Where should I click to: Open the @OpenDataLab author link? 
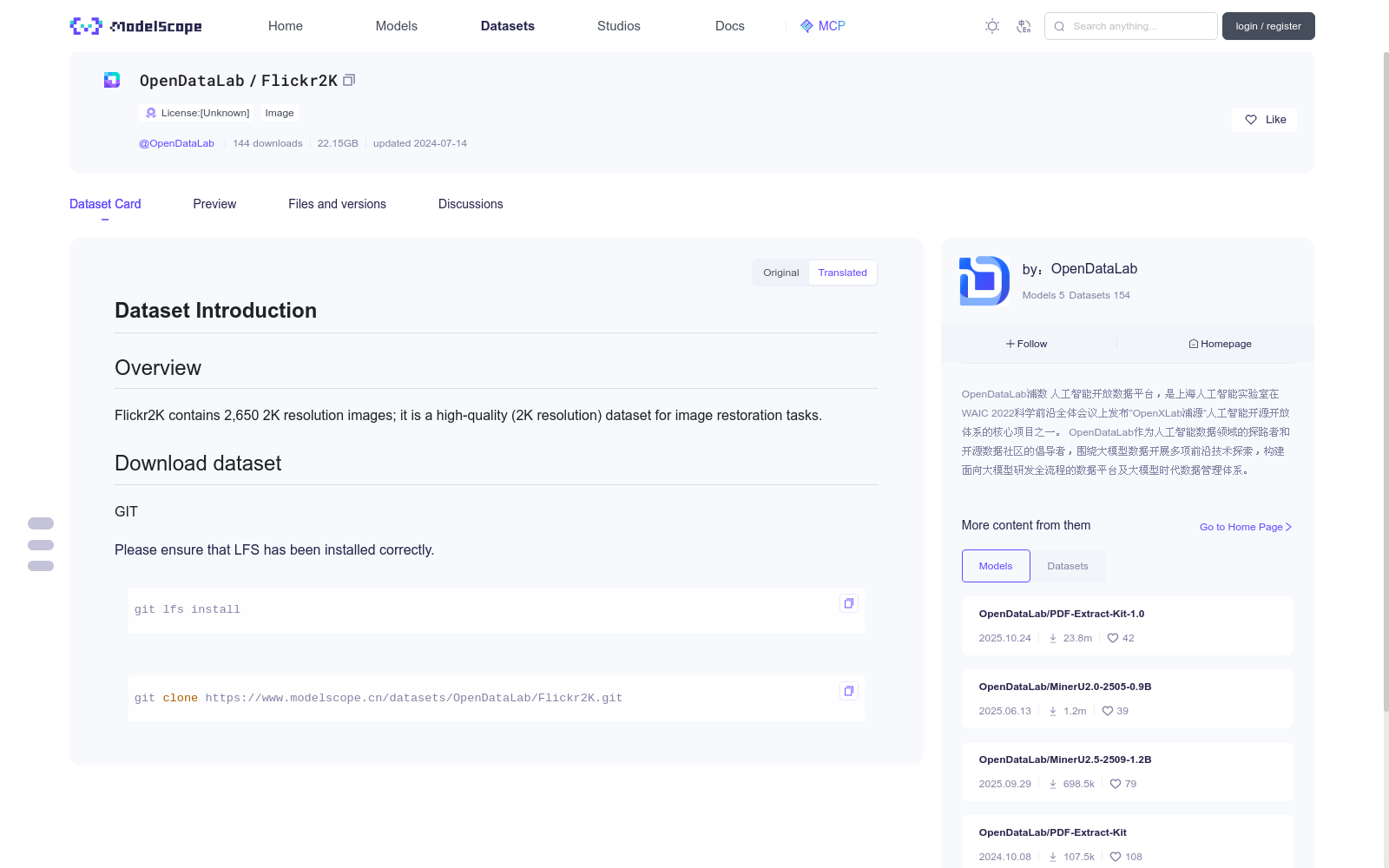tap(176, 143)
